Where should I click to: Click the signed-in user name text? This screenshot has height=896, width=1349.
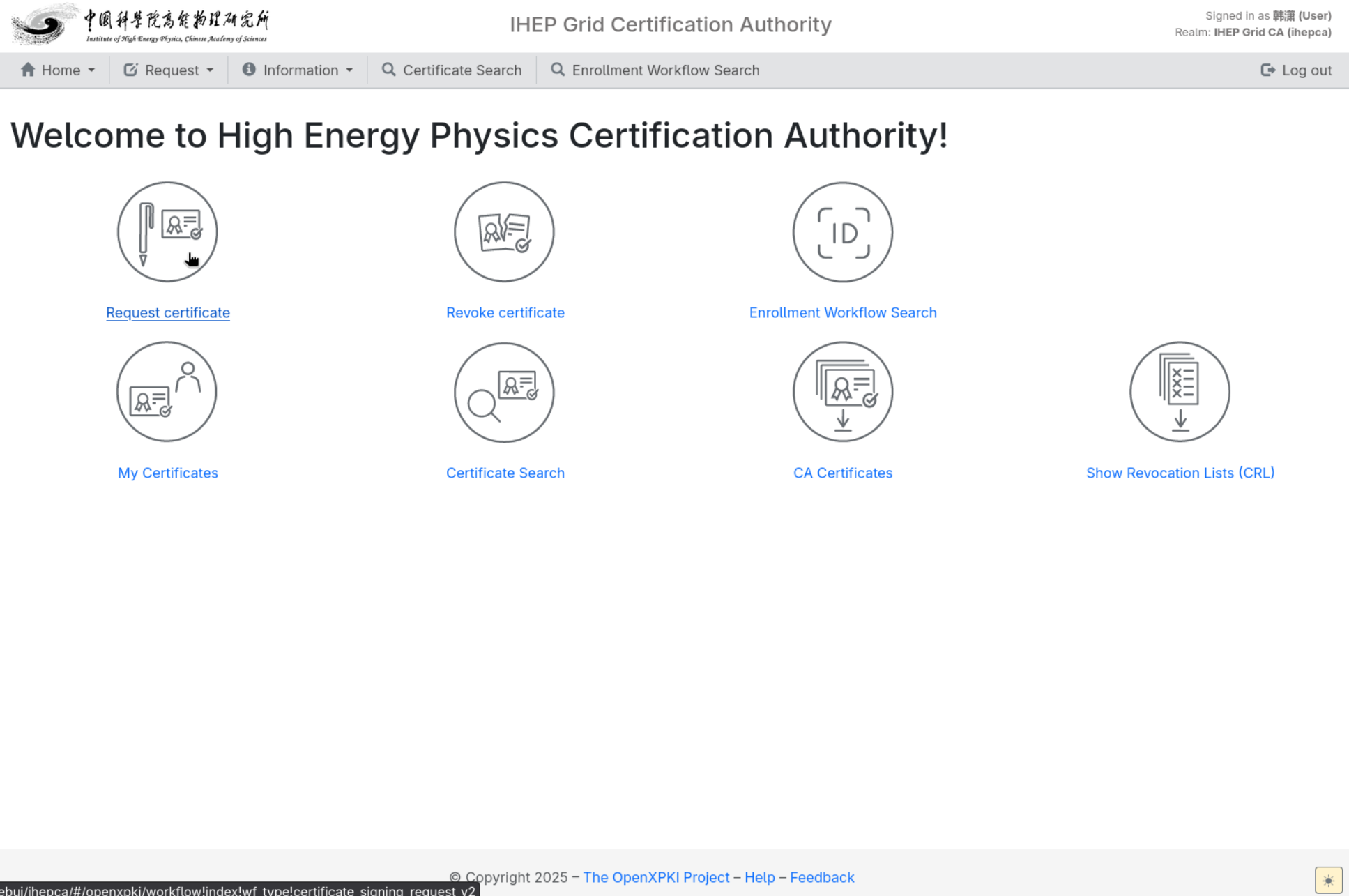click(x=1302, y=15)
